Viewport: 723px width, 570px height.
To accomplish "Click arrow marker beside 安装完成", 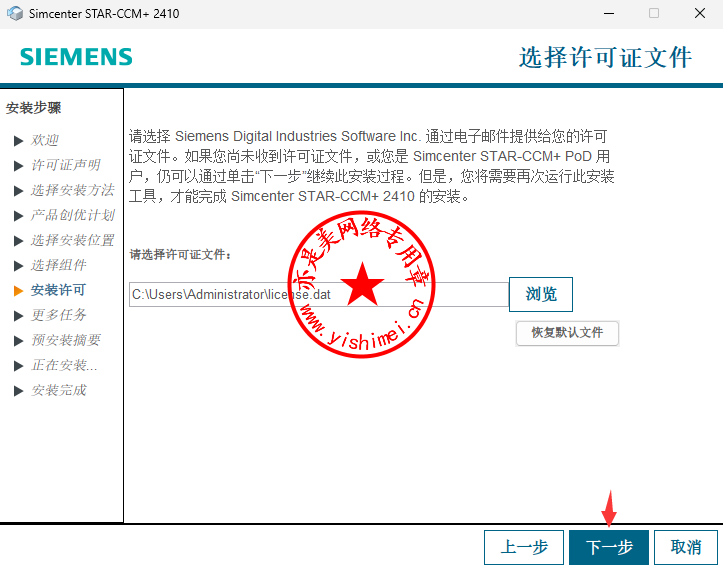I will pyautogui.click(x=18, y=391).
